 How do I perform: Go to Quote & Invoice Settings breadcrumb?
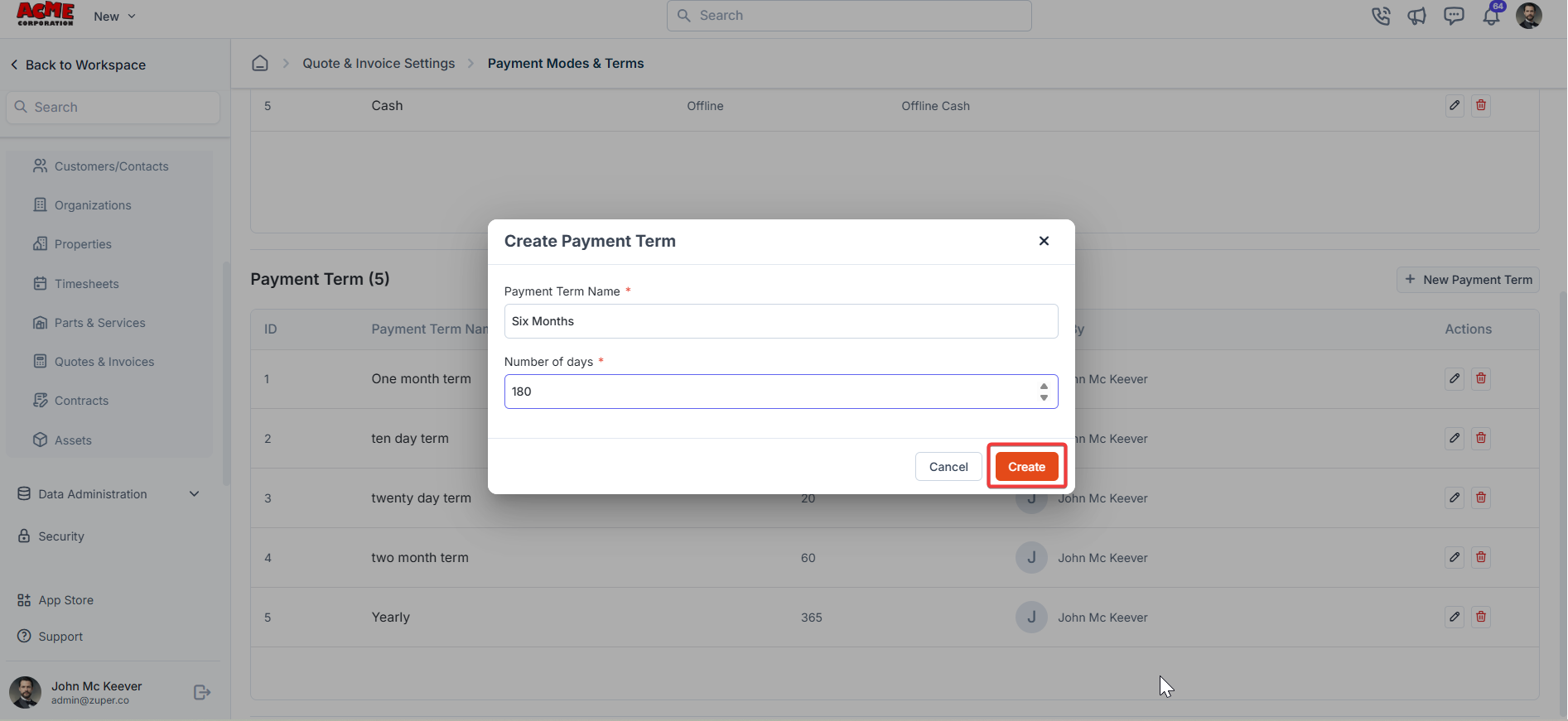point(379,63)
